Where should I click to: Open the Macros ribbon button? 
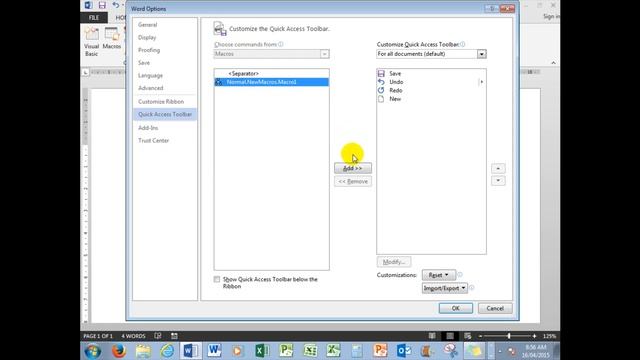[111, 39]
